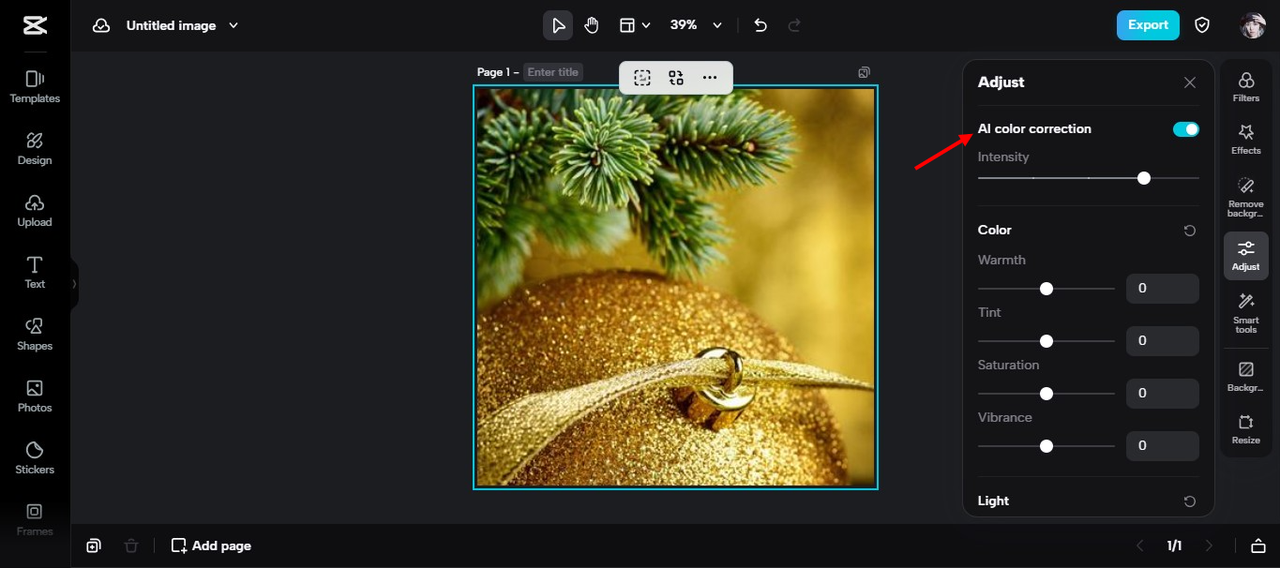Screen dimensions: 1280x568
Task: Open the Effects tab
Action: [x=1246, y=139]
